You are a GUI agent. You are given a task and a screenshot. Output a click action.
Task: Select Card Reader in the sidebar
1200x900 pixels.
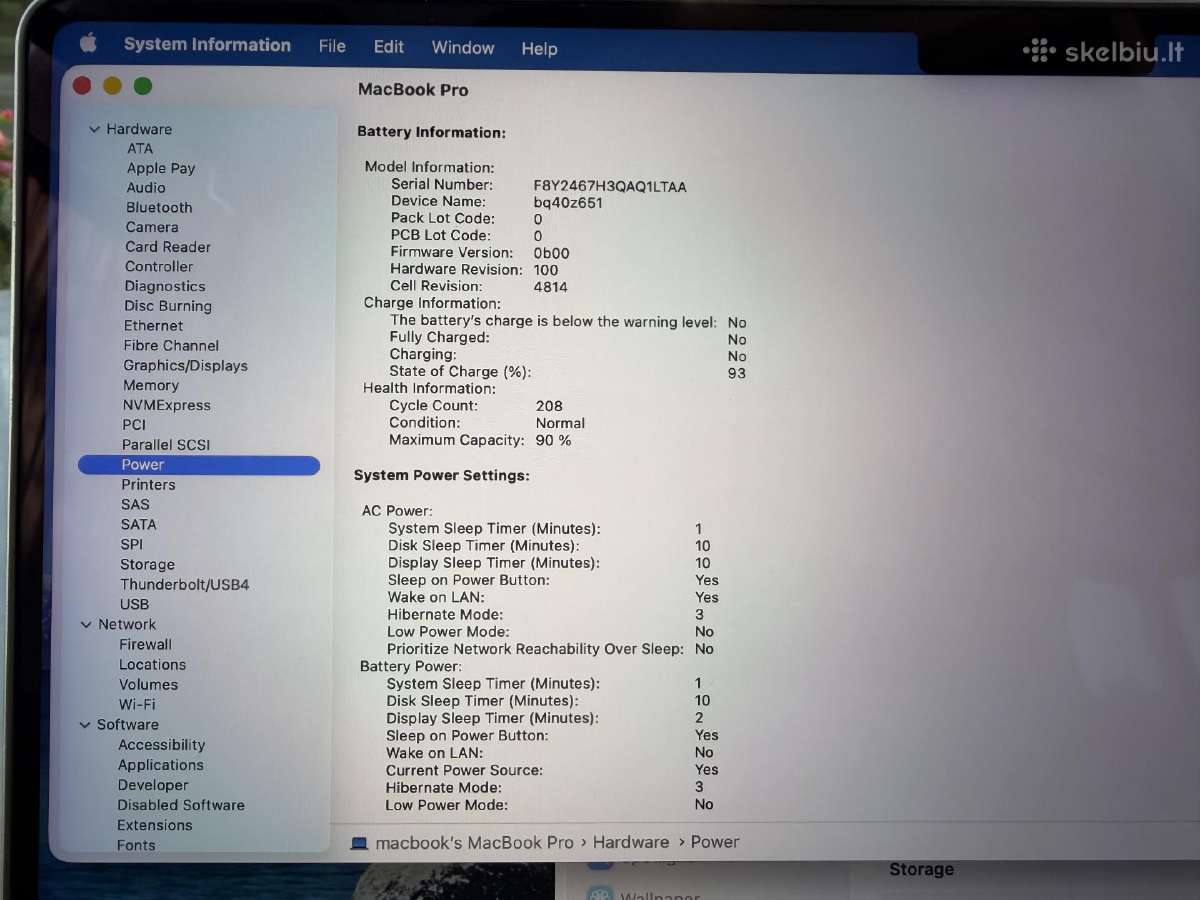(168, 247)
